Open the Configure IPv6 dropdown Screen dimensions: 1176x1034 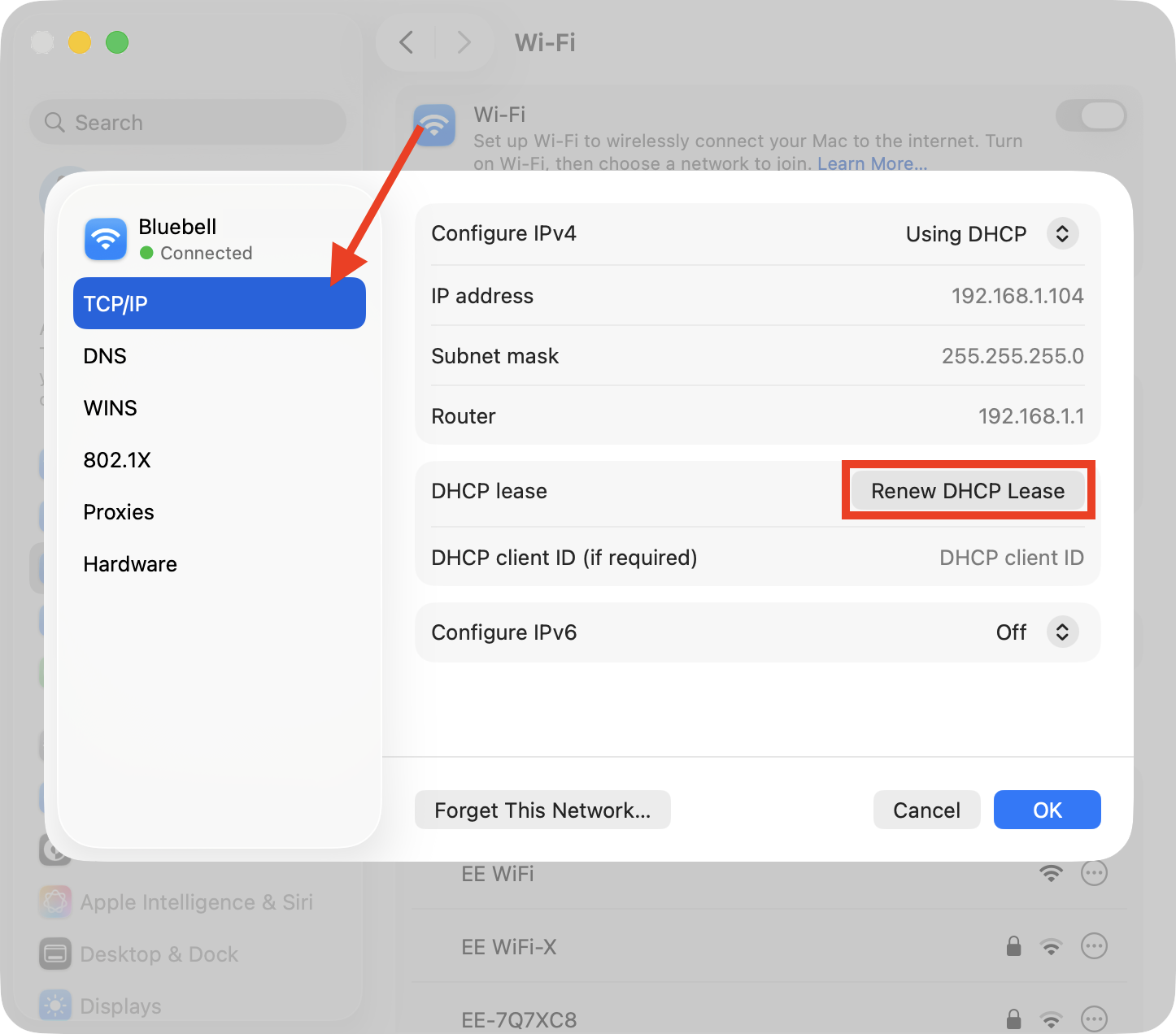[x=1062, y=632]
